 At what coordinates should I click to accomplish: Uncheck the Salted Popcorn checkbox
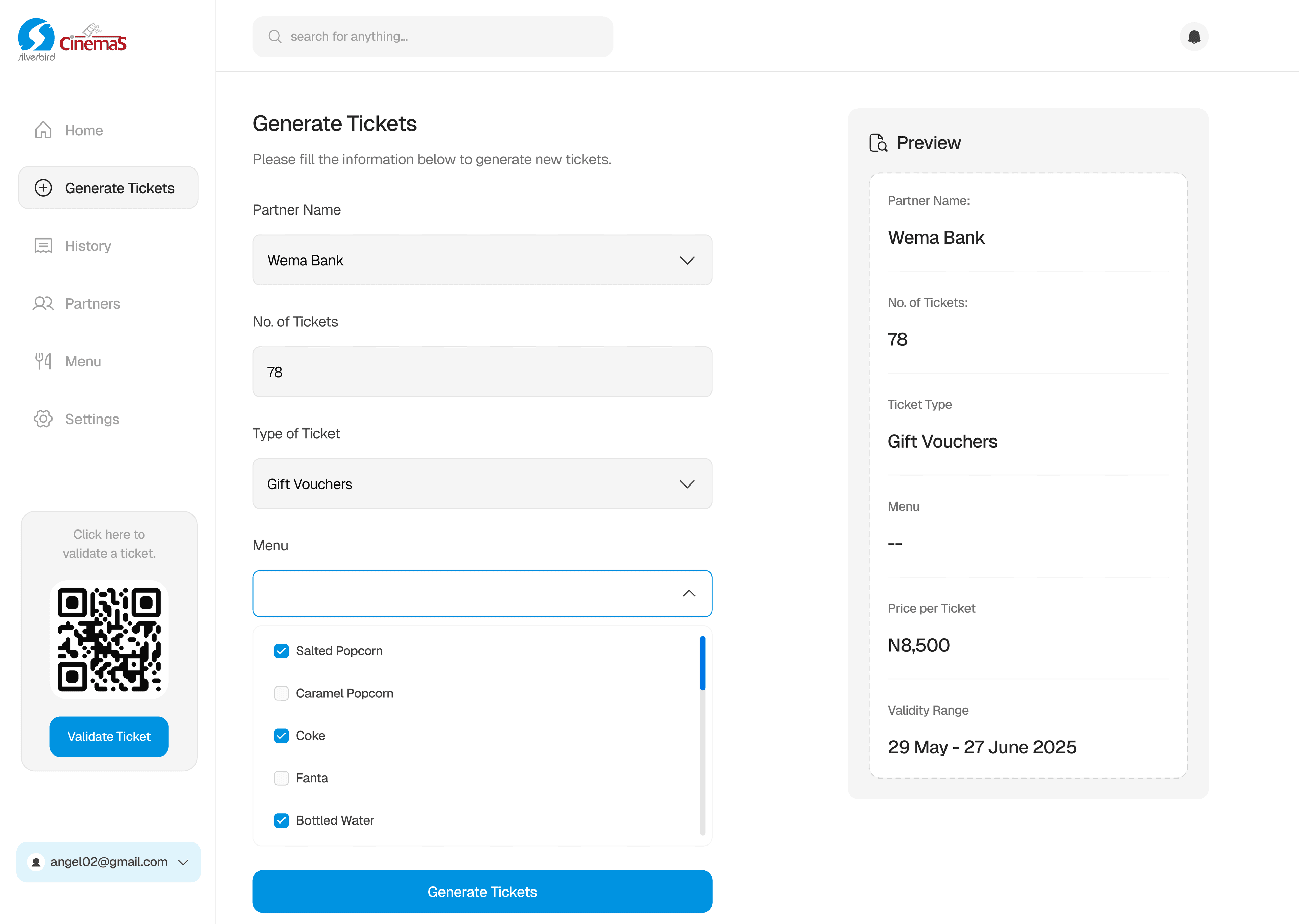click(281, 651)
